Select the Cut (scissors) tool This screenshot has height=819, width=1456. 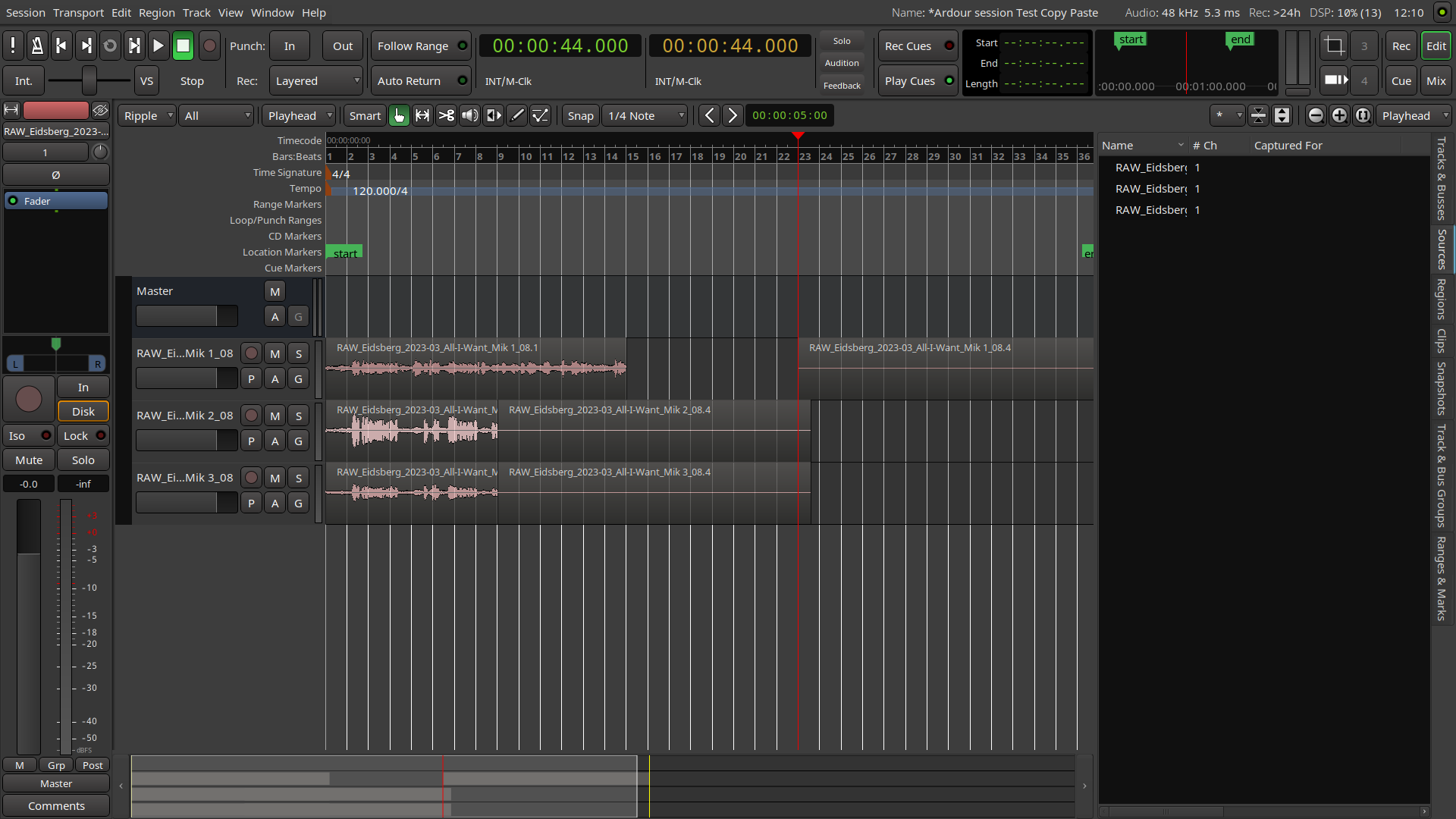coord(447,115)
